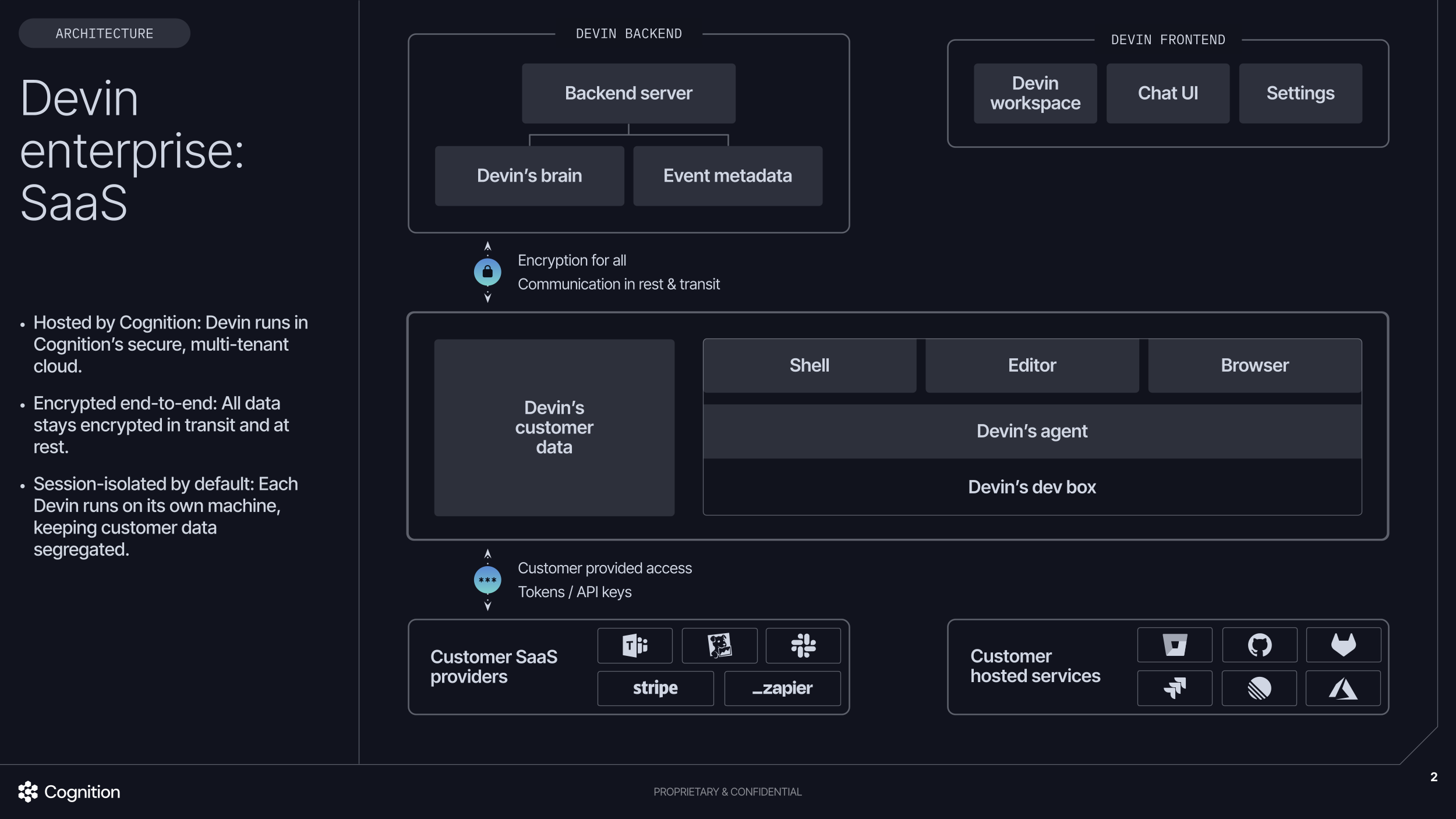
Task: Select the Slack icon in Customer SaaS providers
Action: [x=804, y=645]
